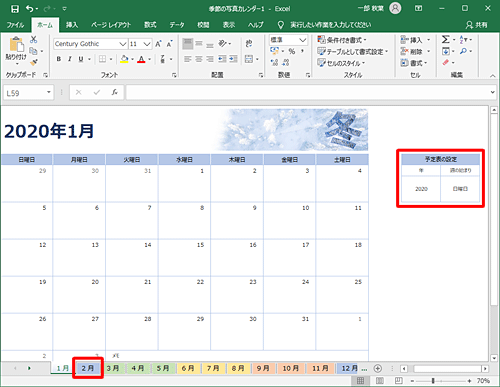Collapse the ribbon with the up chevron
Screen dimensions: 500x387
[492, 76]
